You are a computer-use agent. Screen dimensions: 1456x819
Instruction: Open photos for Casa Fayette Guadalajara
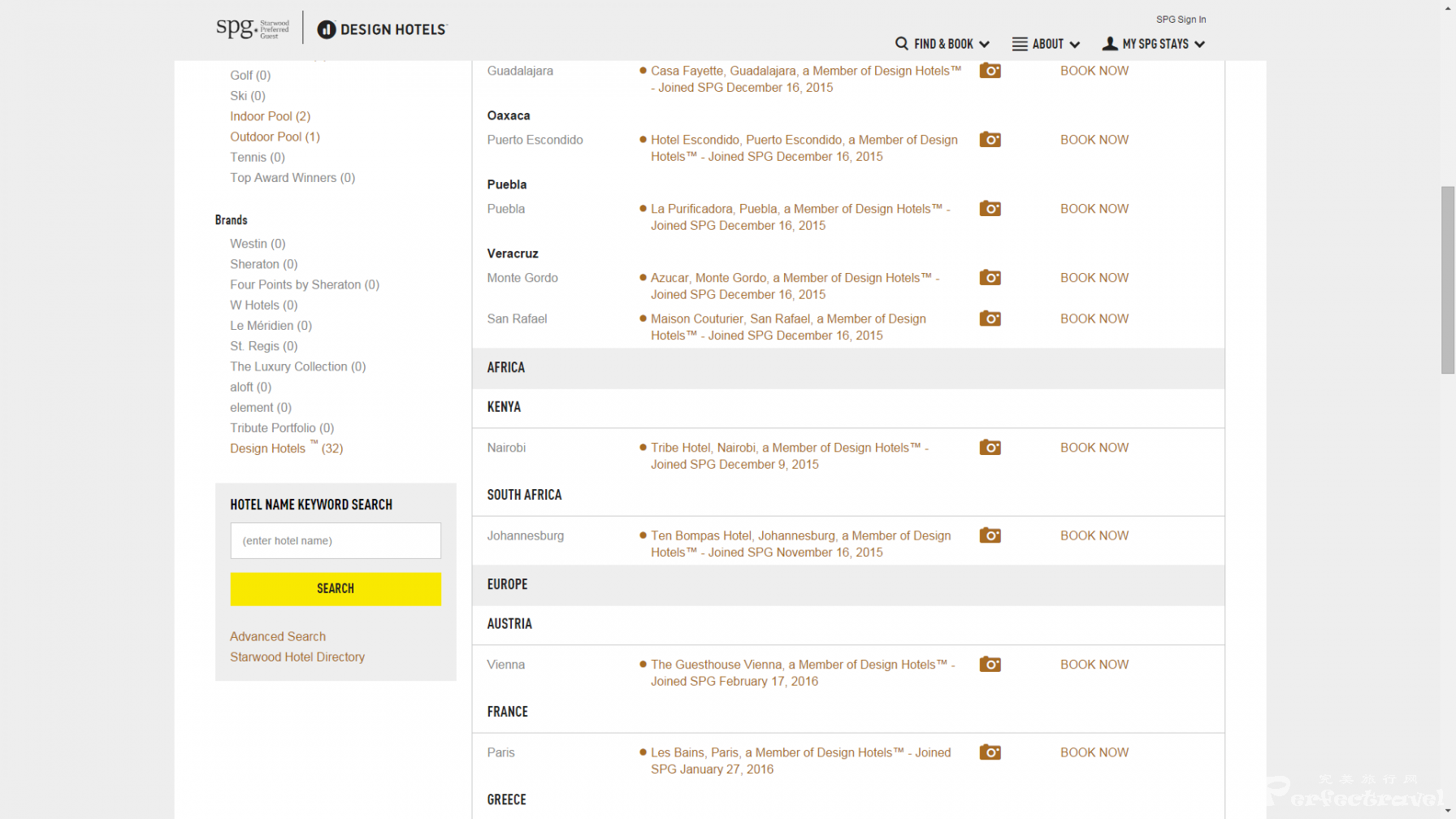pyautogui.click(x=990, y=71)
